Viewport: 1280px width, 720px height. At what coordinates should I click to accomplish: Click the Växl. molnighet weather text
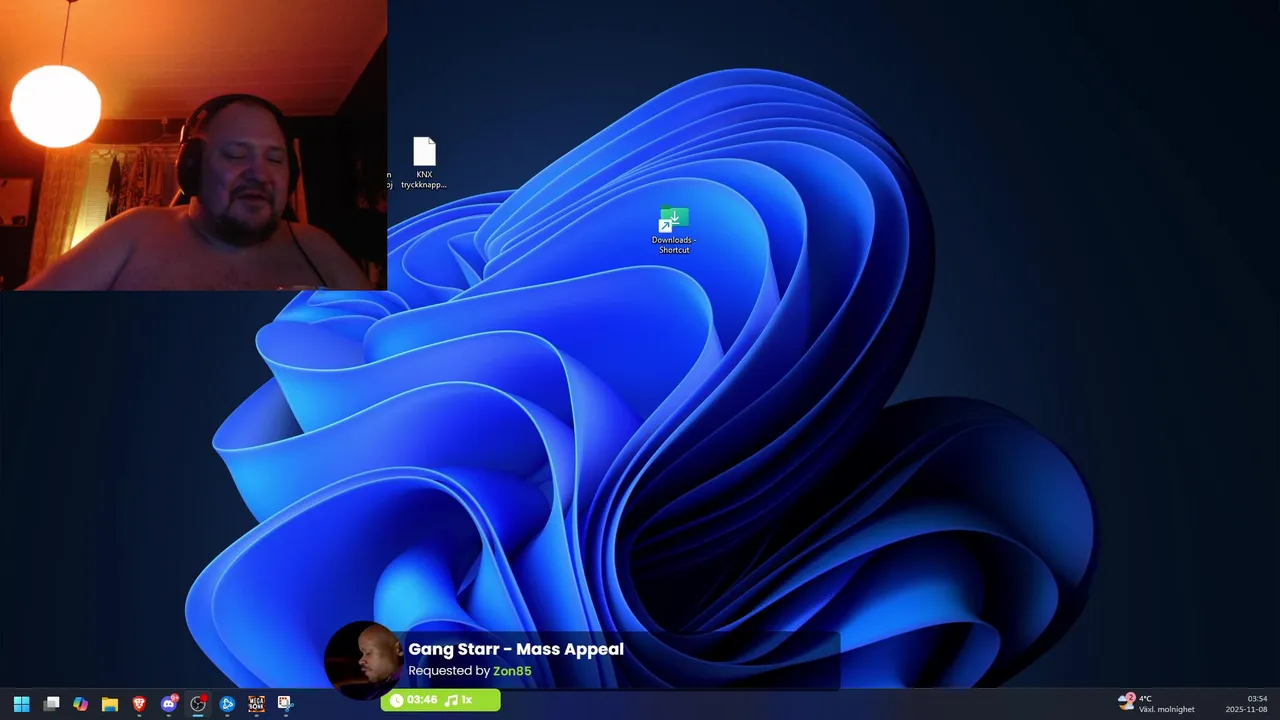(1167, 710)
